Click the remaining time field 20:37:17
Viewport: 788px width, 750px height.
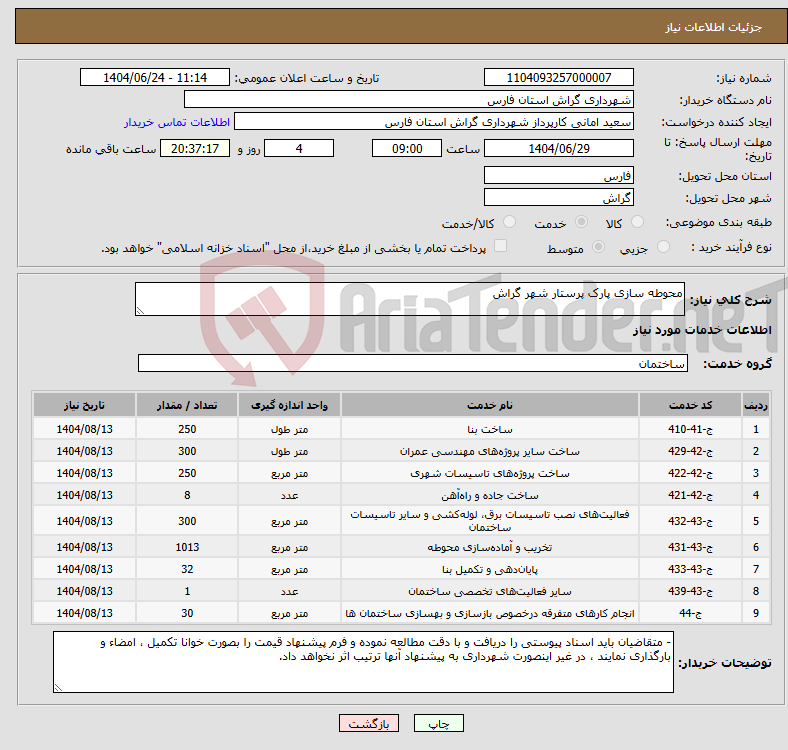click(x=195, y=148)
